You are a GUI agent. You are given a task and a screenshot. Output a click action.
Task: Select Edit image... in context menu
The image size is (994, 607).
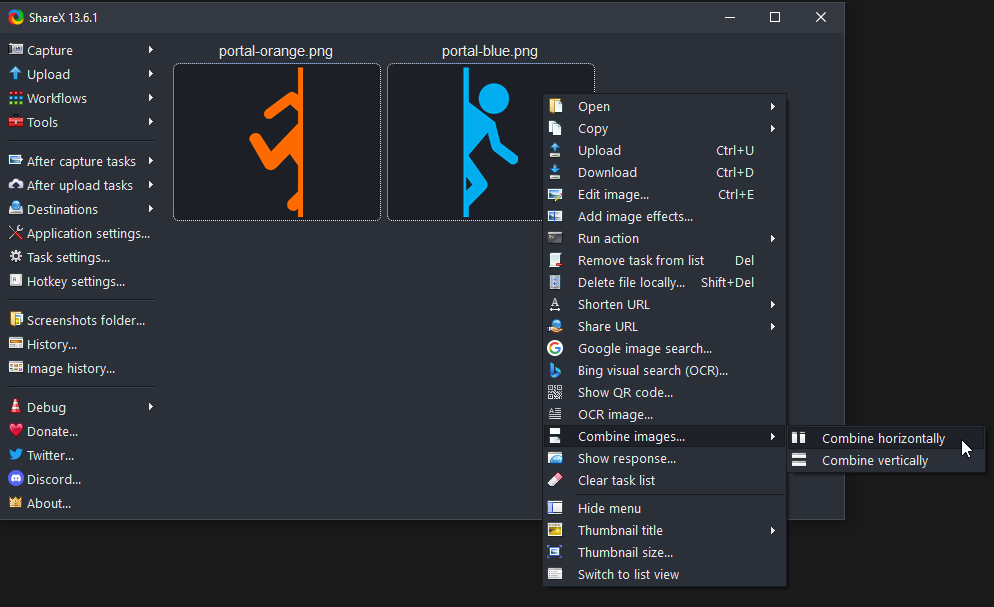664,195
